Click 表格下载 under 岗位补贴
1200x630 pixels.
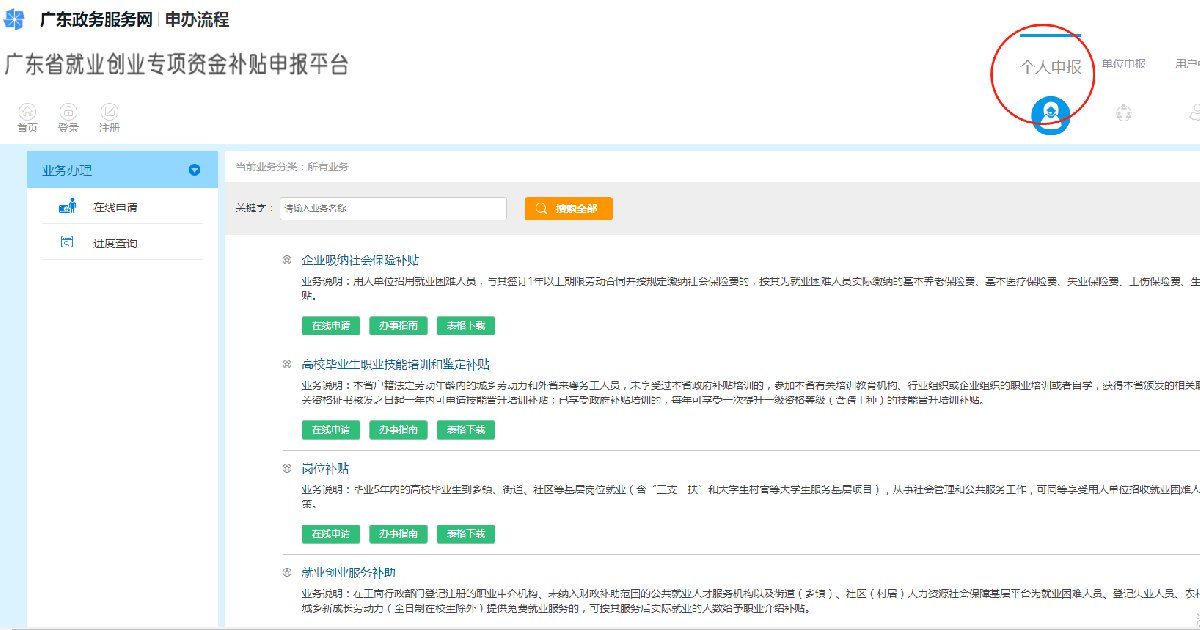pyautogui.click(x=466, y=534)
